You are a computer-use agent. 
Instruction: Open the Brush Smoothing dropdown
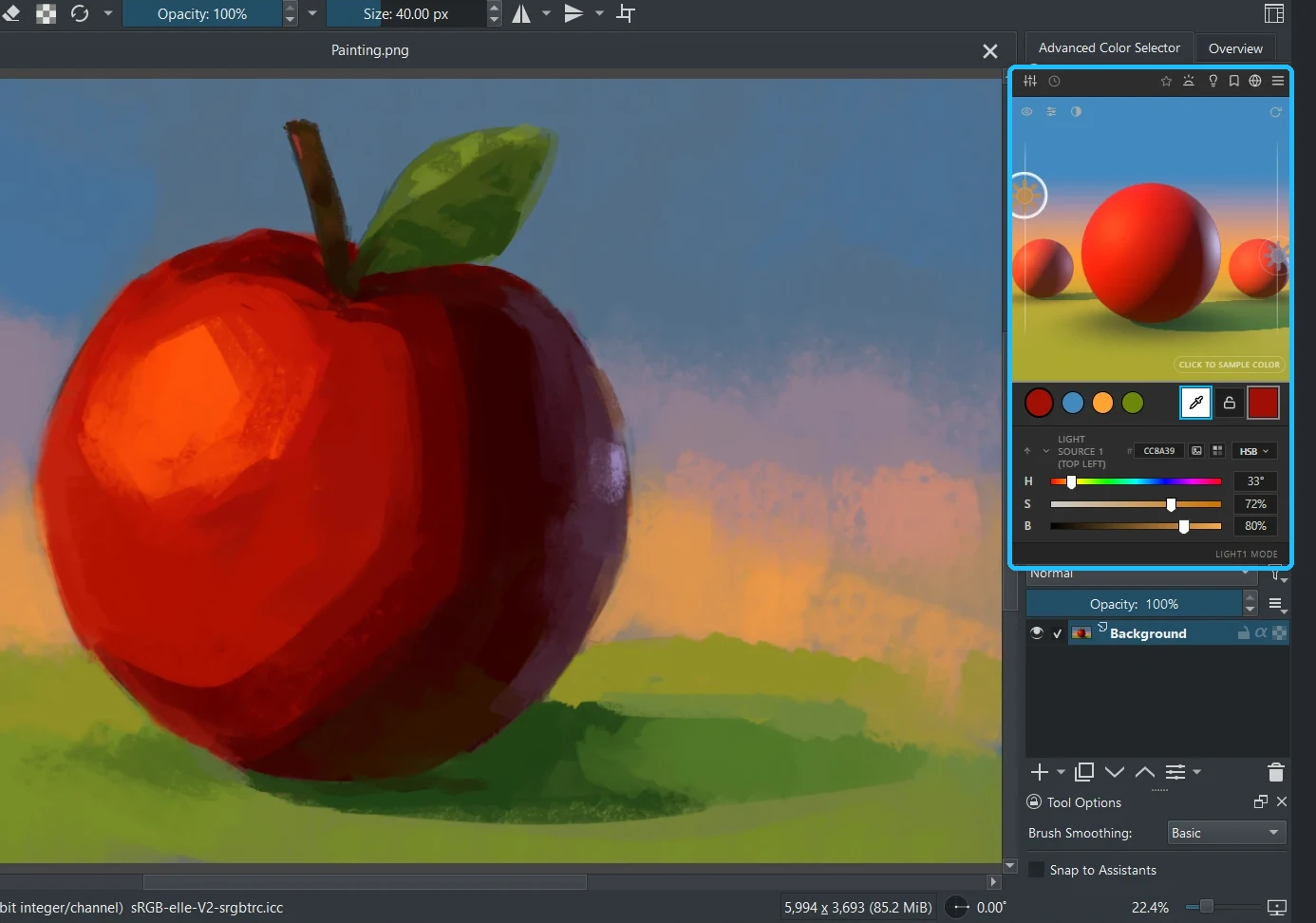[x=1226, y=833]
